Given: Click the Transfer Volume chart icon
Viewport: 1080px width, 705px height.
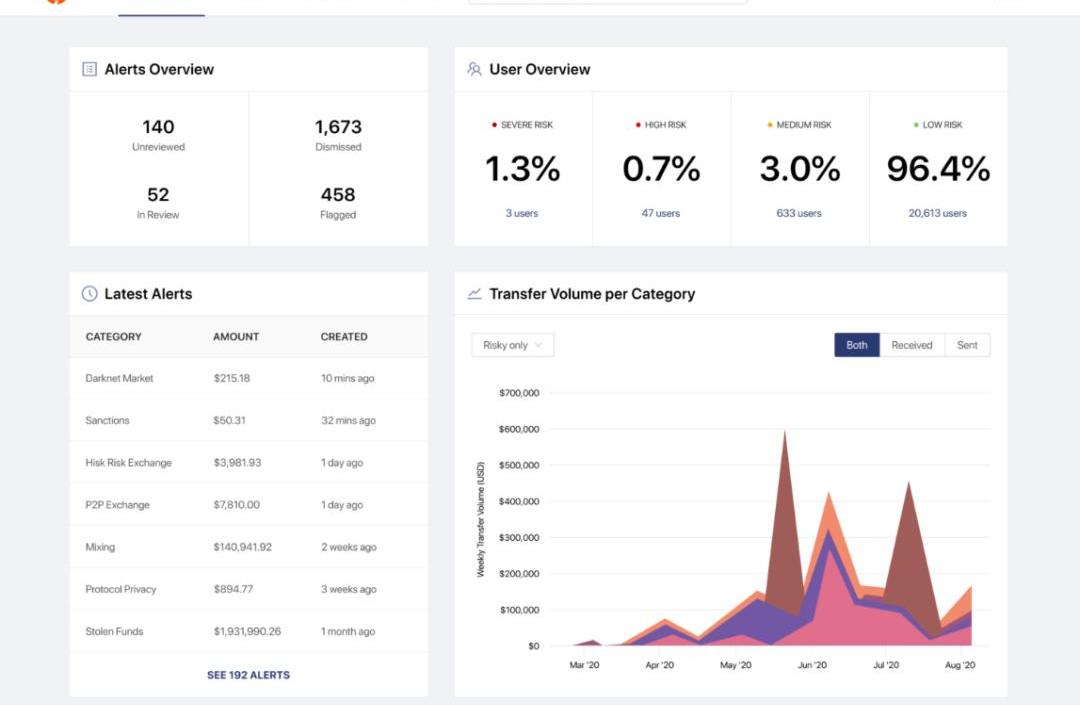Looking at the screenshot, I should pyautogui.click(x=474, y=294).
